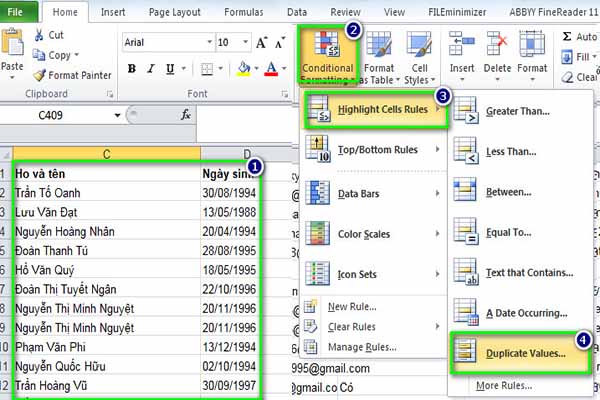
Task: Select the Text that Contains... rule
Action: point(520,273)
